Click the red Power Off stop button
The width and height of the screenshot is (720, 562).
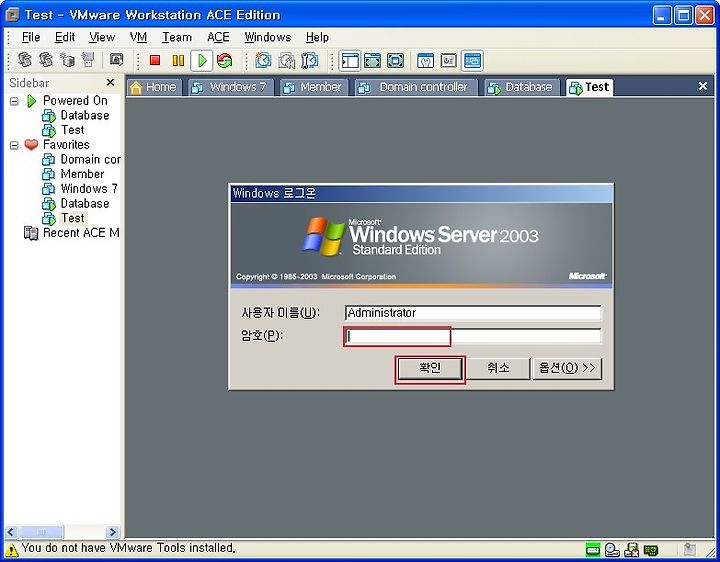coord(155,60)
